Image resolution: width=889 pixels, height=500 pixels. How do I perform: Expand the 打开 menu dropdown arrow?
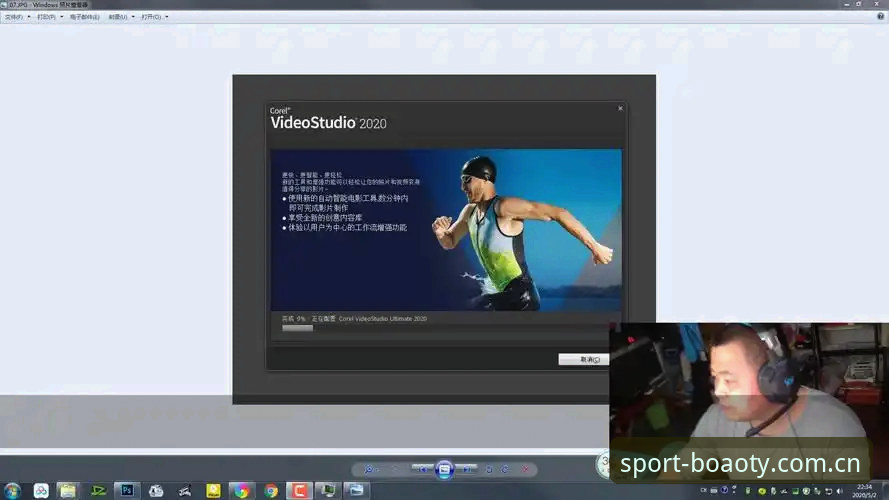click(167, 17)
